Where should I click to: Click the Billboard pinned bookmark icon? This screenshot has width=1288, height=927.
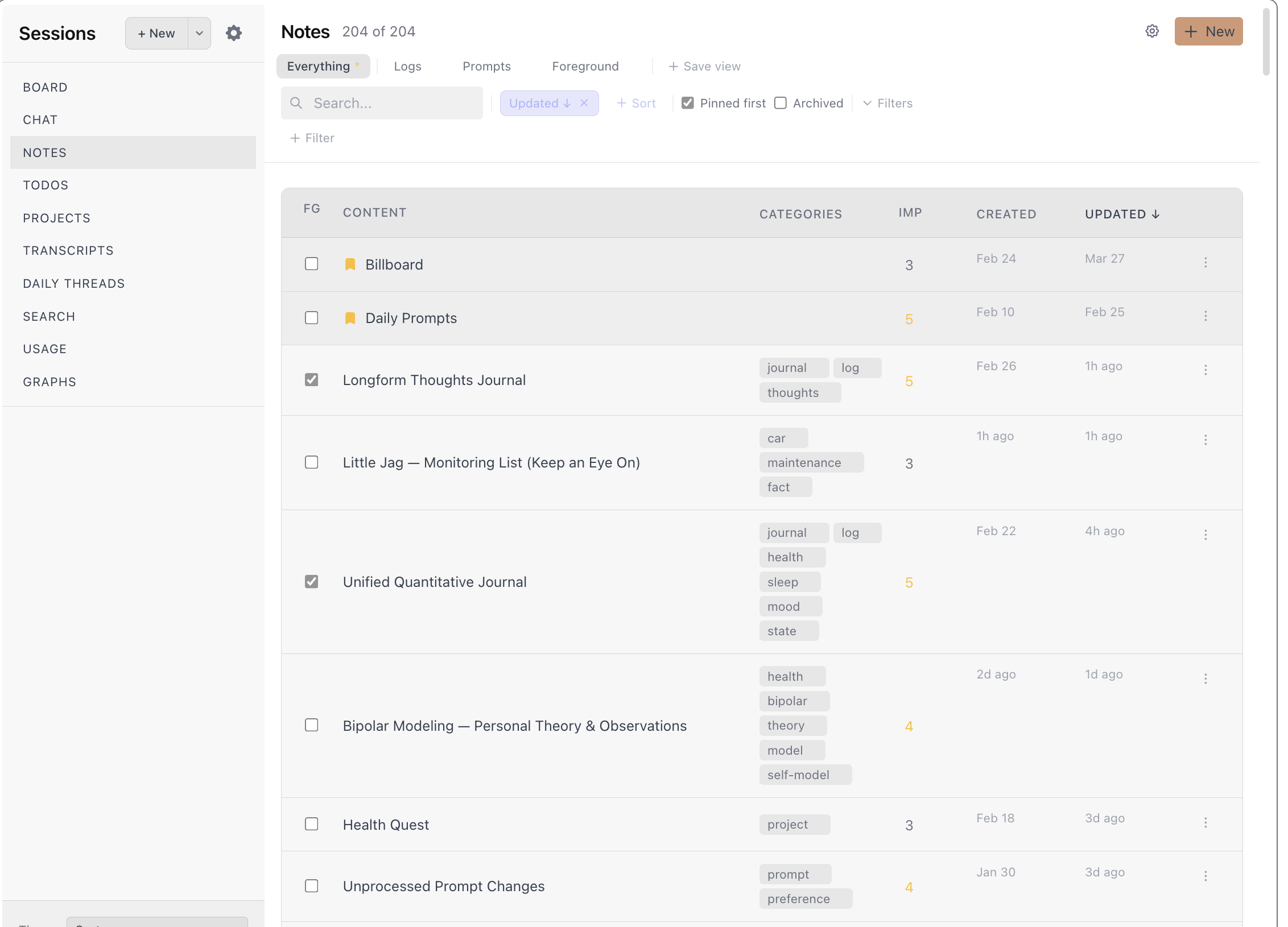point(350,264)
